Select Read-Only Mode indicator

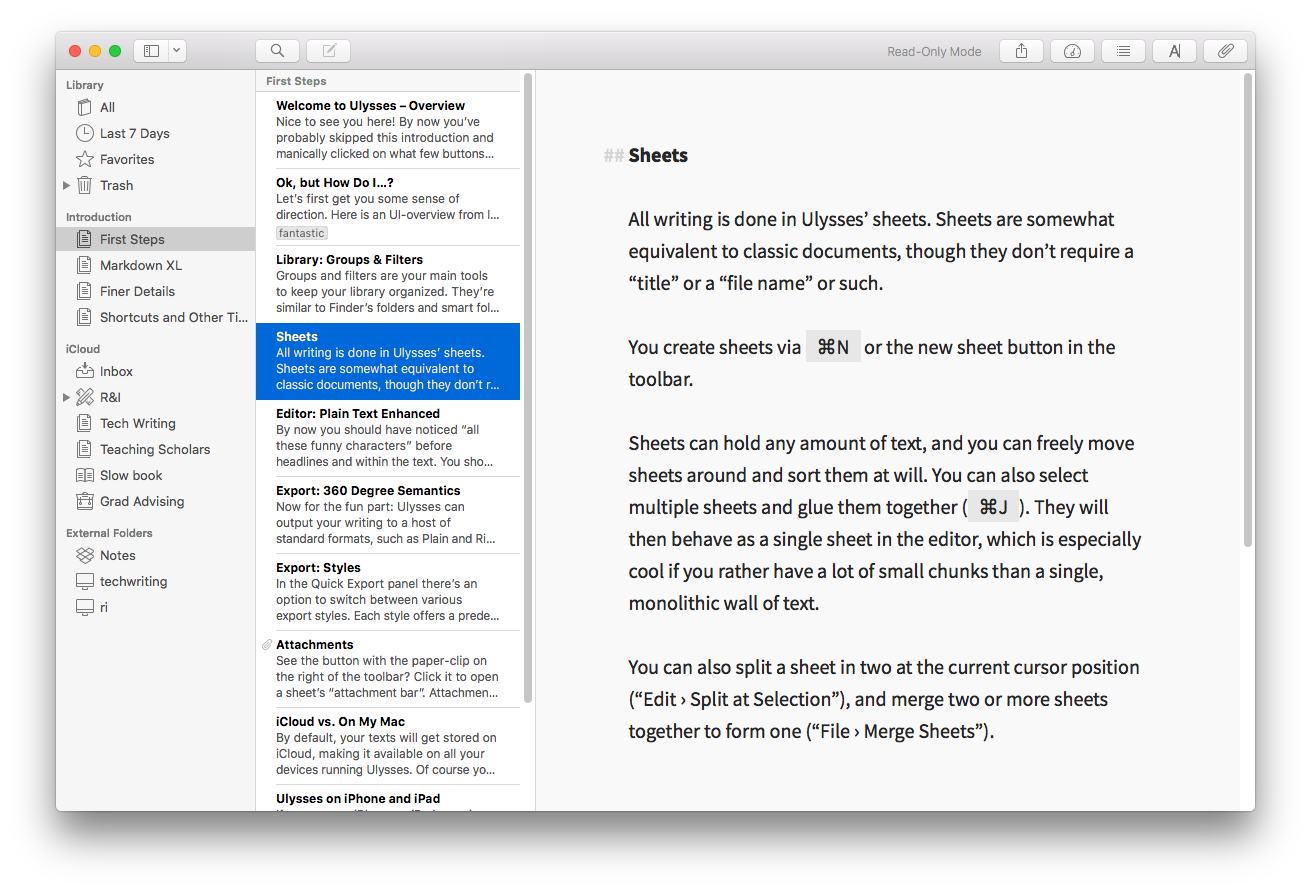[933, 51]
